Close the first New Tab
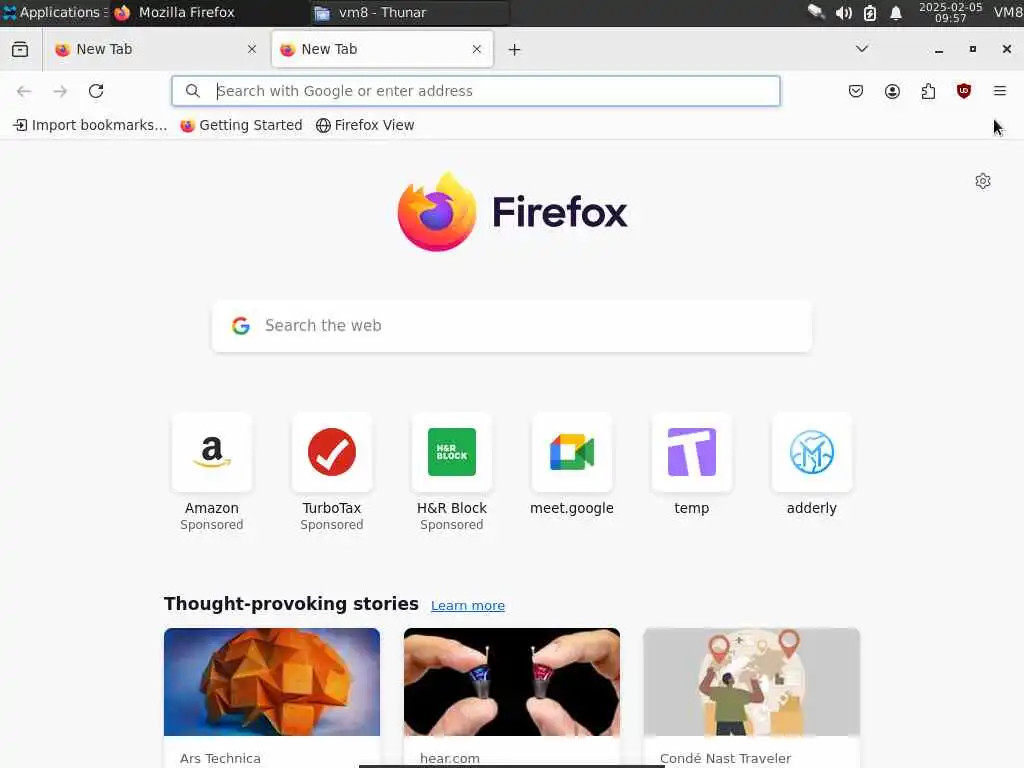Image resolution: width=1024 pixels, height=768 pixels. coord(252,49)
